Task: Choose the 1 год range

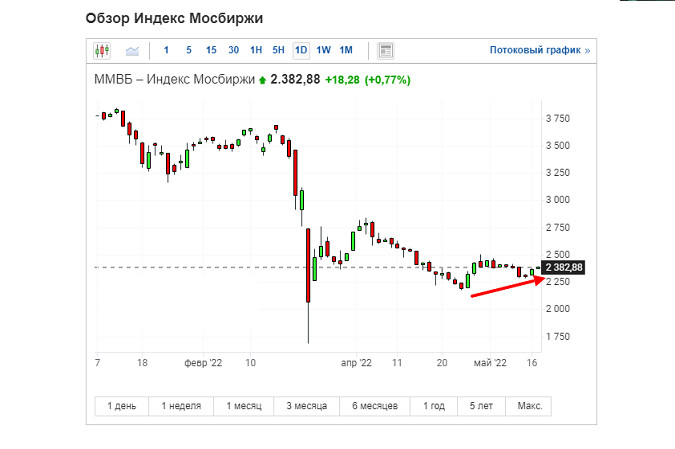Action: pyautogui.click(x=433, y=406)
